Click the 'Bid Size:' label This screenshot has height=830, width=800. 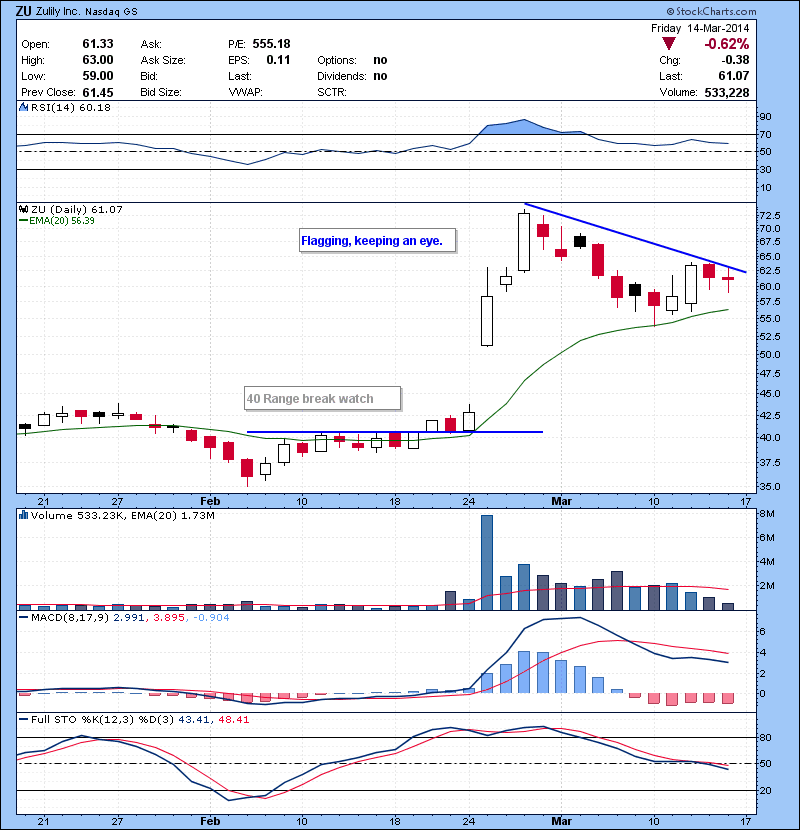(x=161, y=92)
